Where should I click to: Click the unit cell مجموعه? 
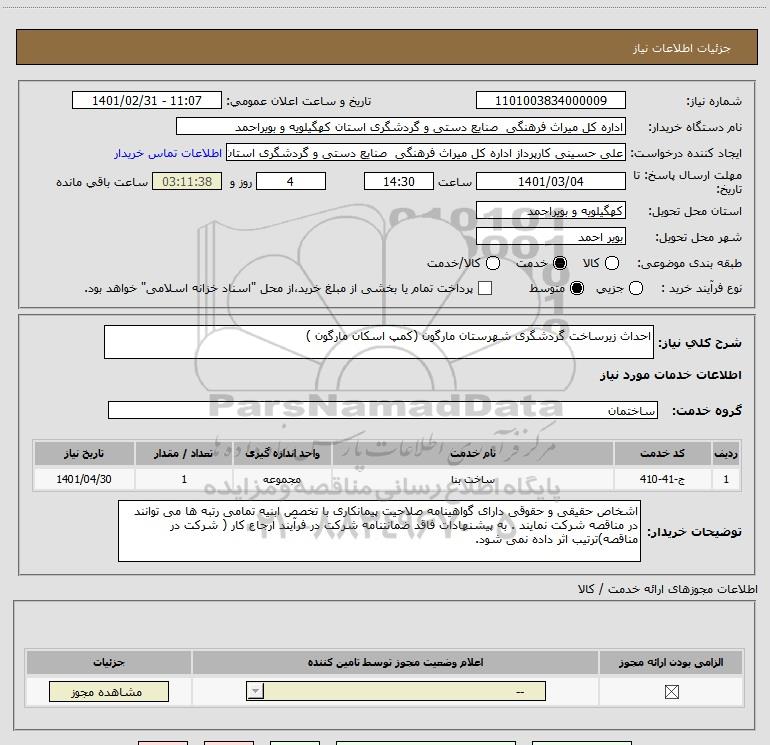282,479
